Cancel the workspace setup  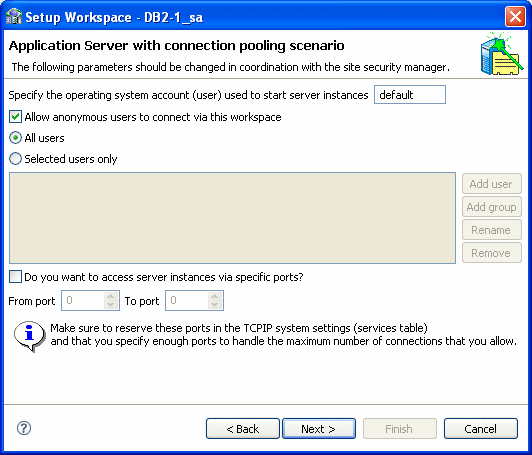coord(481,429)
